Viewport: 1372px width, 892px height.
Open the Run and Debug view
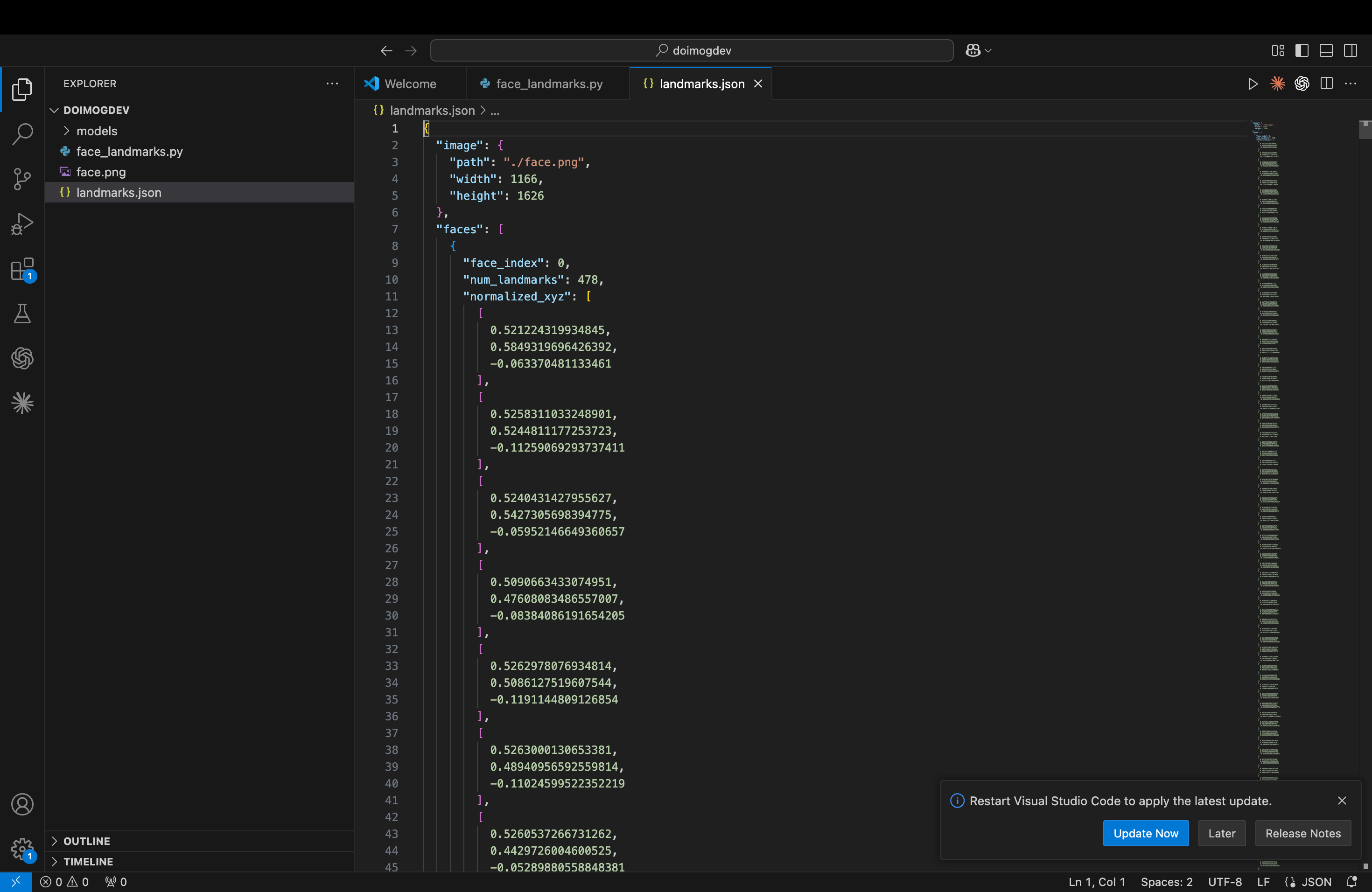click(x=22, y=223)
